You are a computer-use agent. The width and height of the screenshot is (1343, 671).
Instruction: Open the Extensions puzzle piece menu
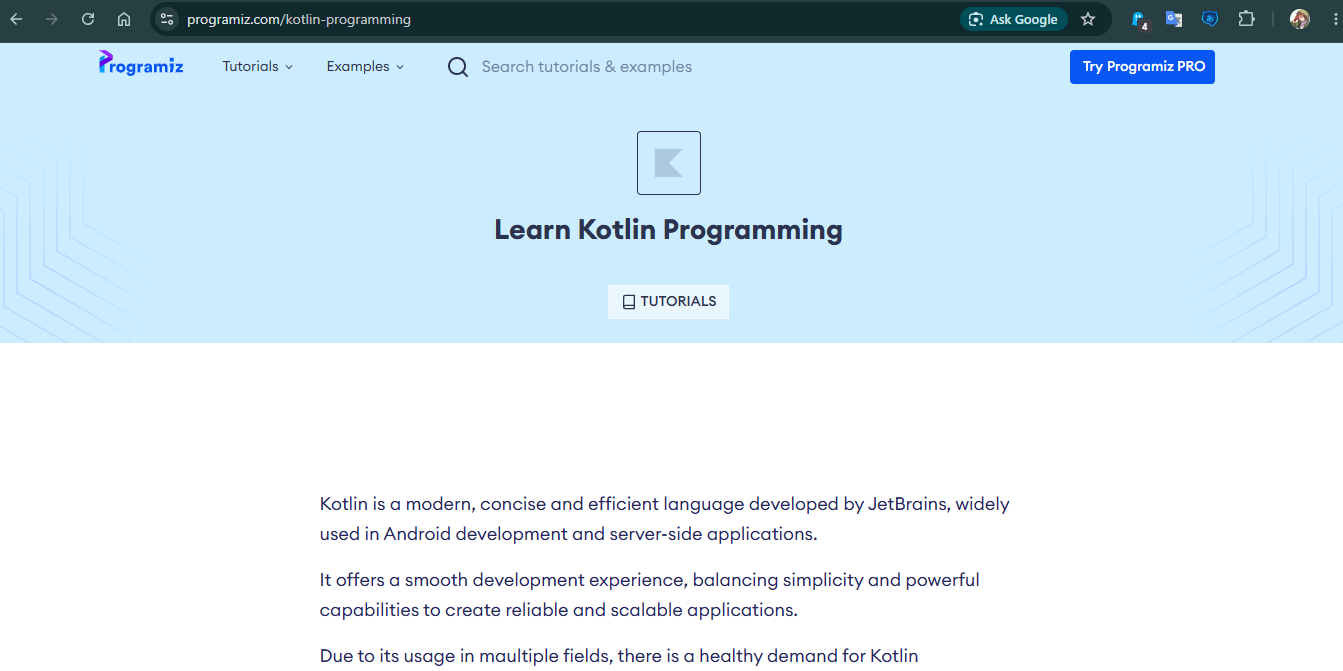pyautogui.click(x=1246, y=19)
